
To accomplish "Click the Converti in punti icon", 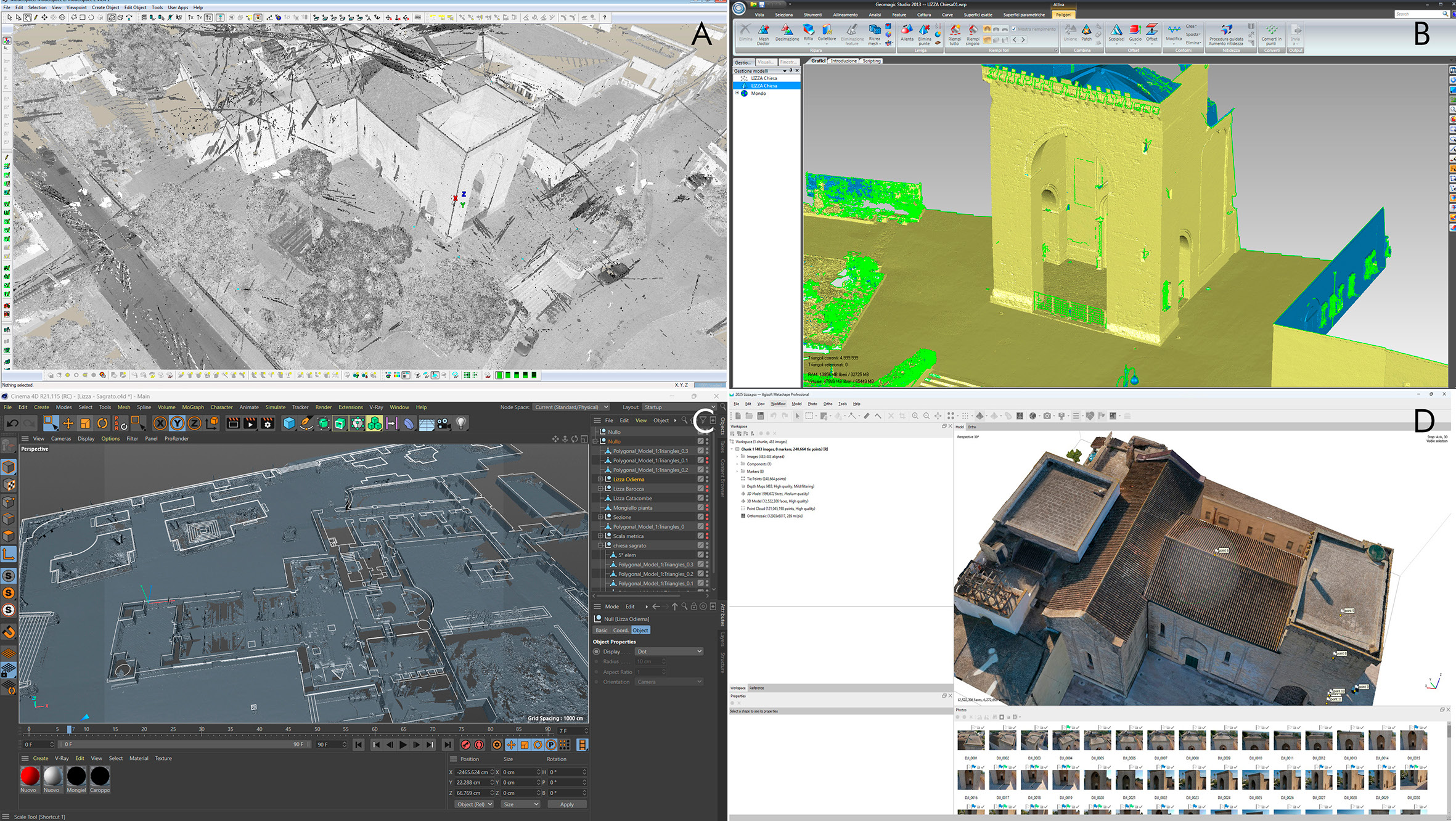I will tap(1270, 35).
